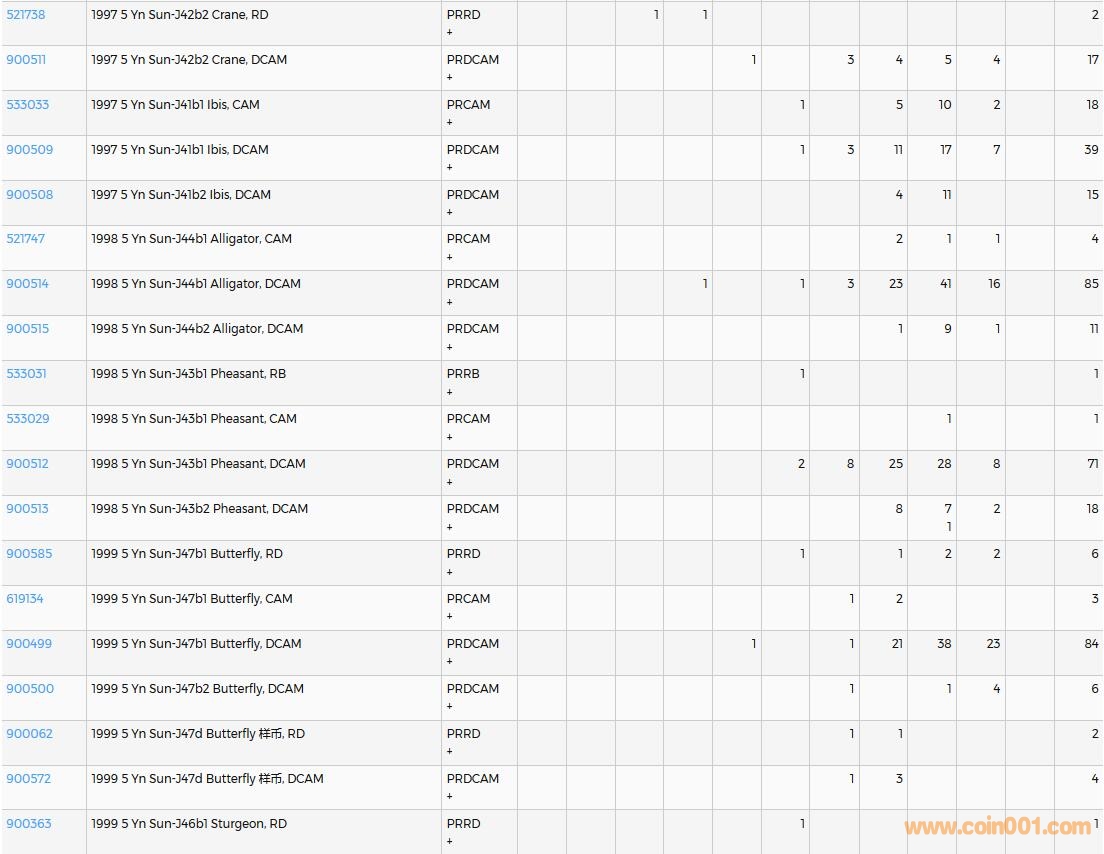This screenshot has width=1104, height=854.
Task: Expand plus sign under PRCAM for Ibis CAM
Action: [x=450, y=122]
